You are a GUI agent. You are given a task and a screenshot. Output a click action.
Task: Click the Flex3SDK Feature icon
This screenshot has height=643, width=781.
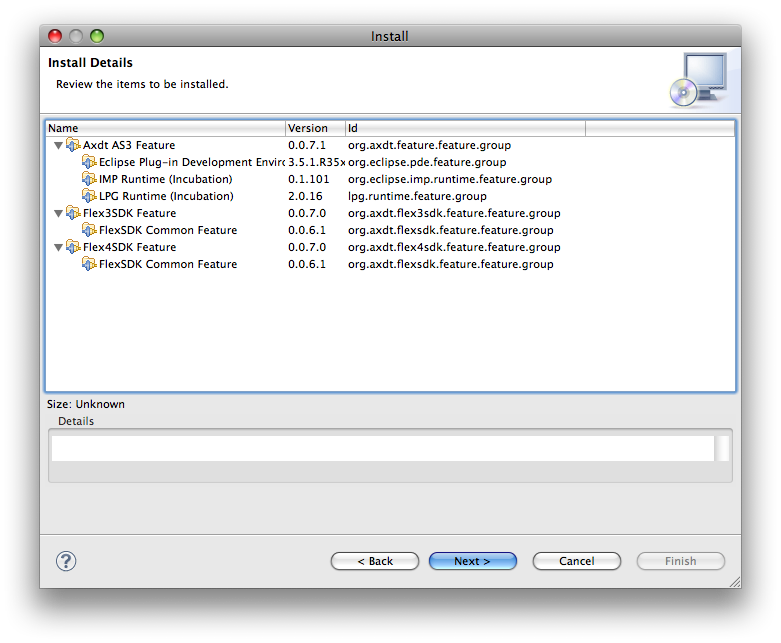pos(73,213)
